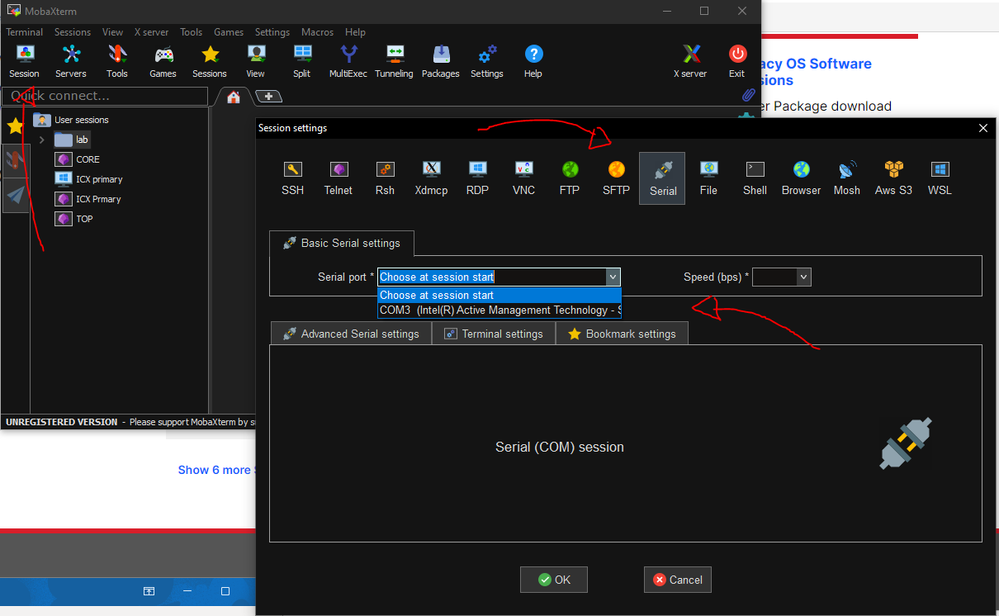Switch to Bookmark settings tab

click(622, 334)
